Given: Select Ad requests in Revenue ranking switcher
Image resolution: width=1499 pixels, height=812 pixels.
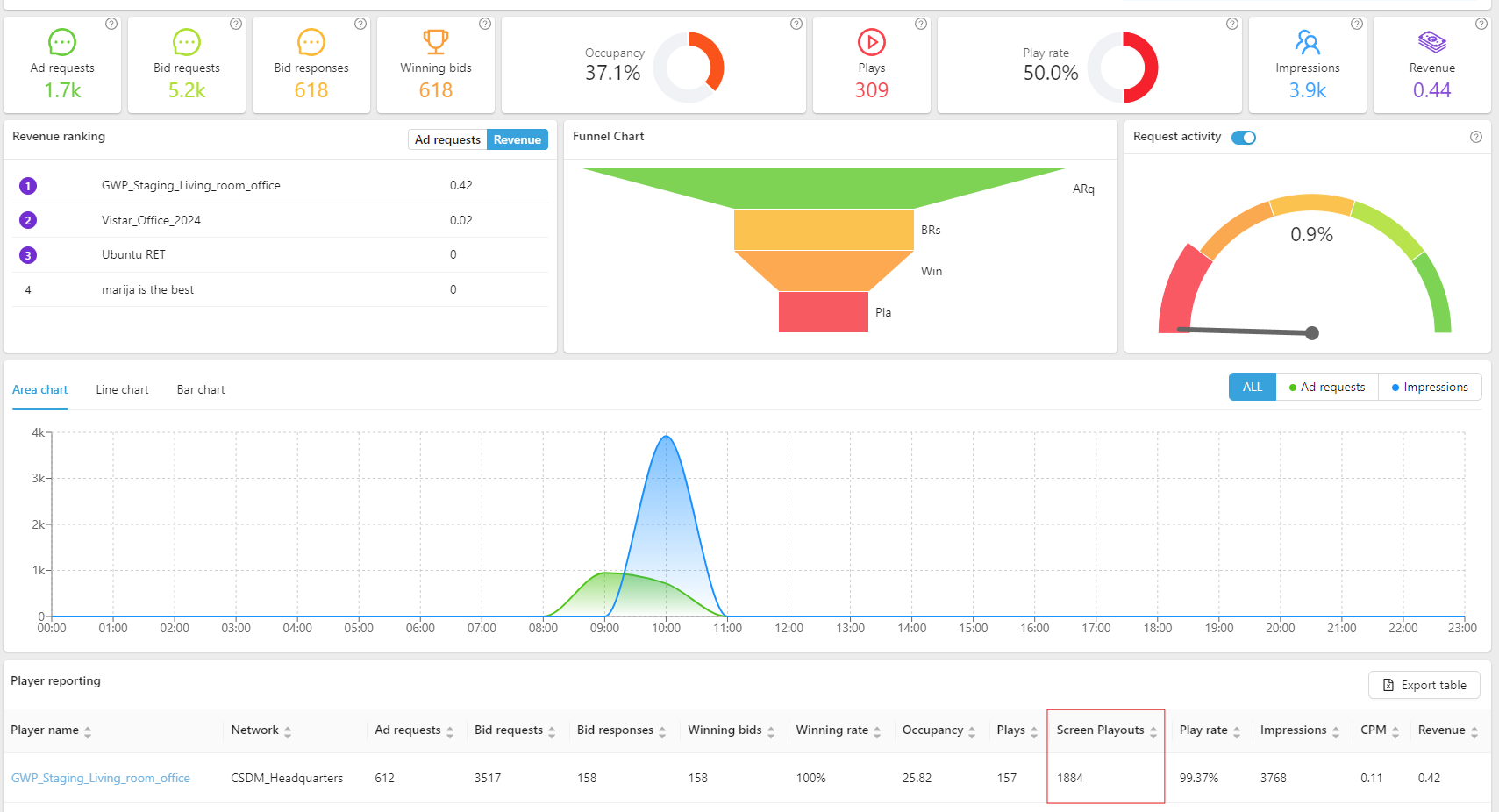Looking at the screenshot, I should point(447,140).
